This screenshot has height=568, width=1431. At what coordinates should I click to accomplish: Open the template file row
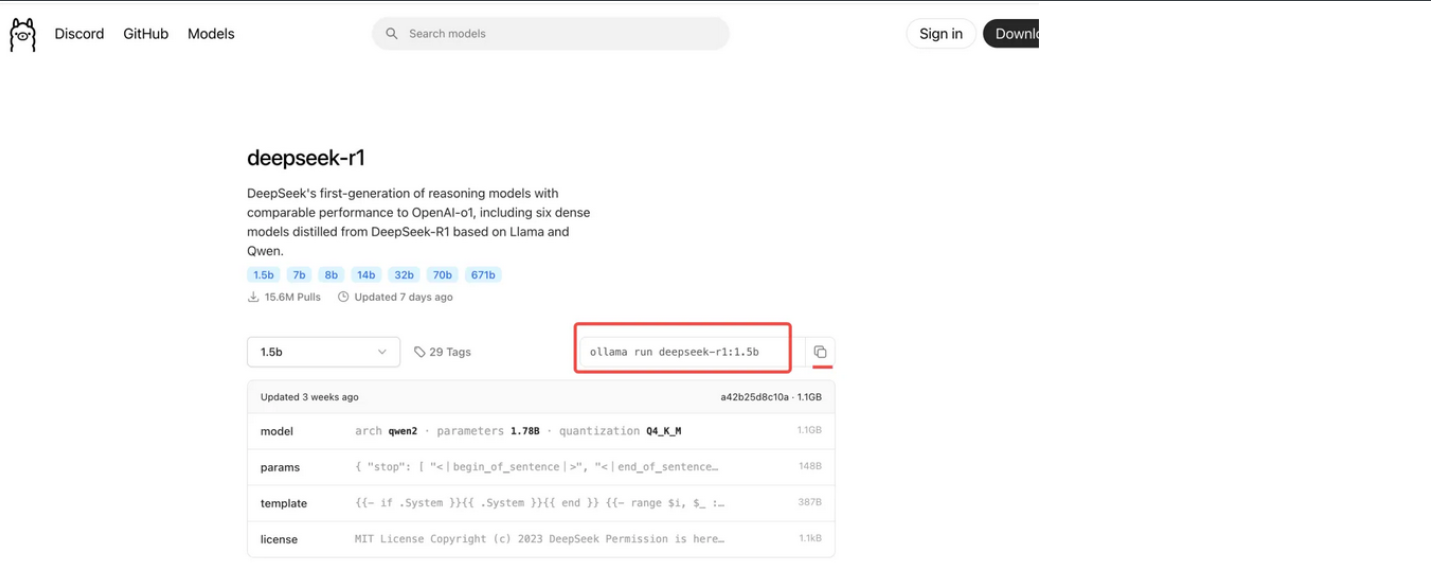(x=541, y=503)
